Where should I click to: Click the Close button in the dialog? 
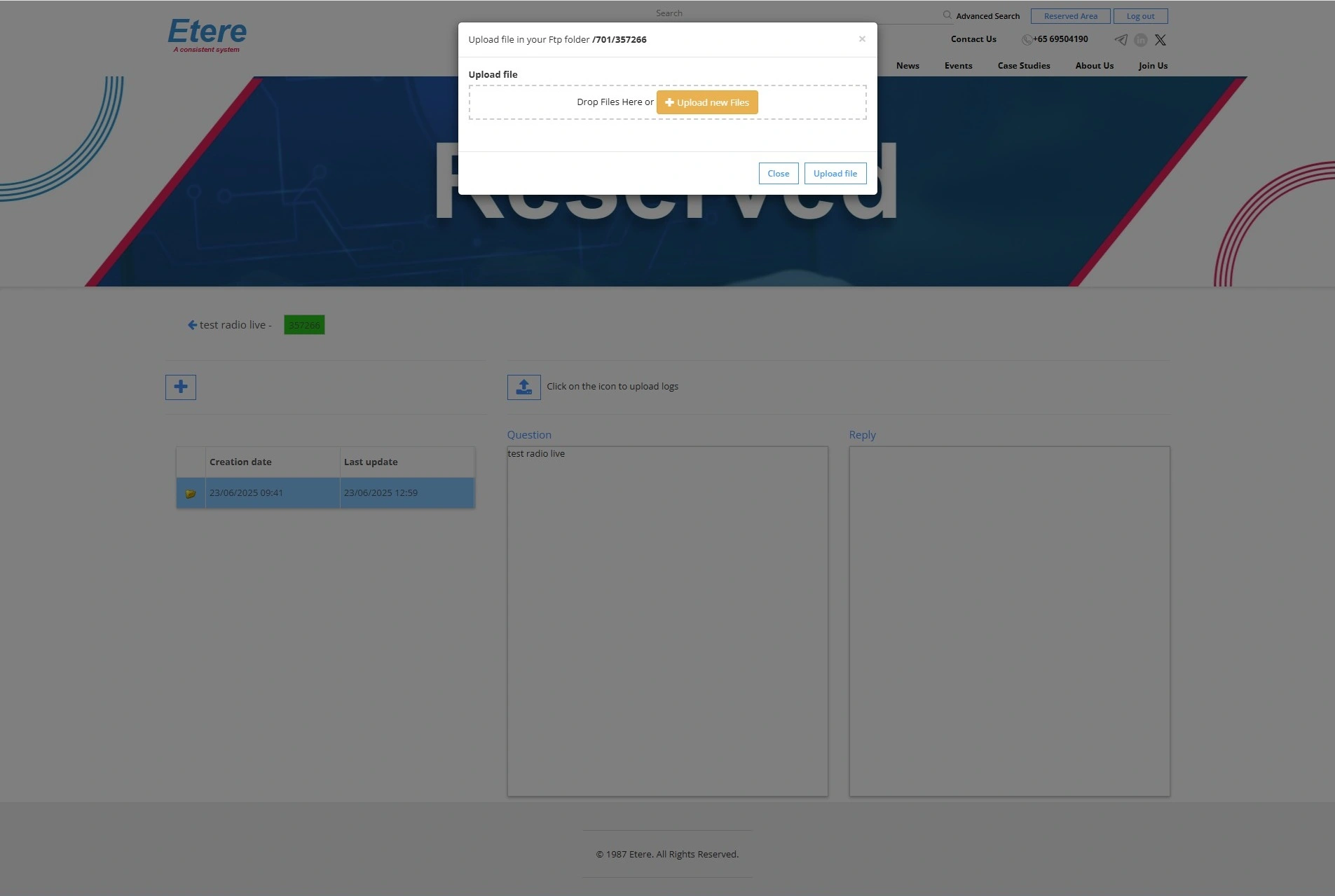pyautogui.click(x=778, y=174)
